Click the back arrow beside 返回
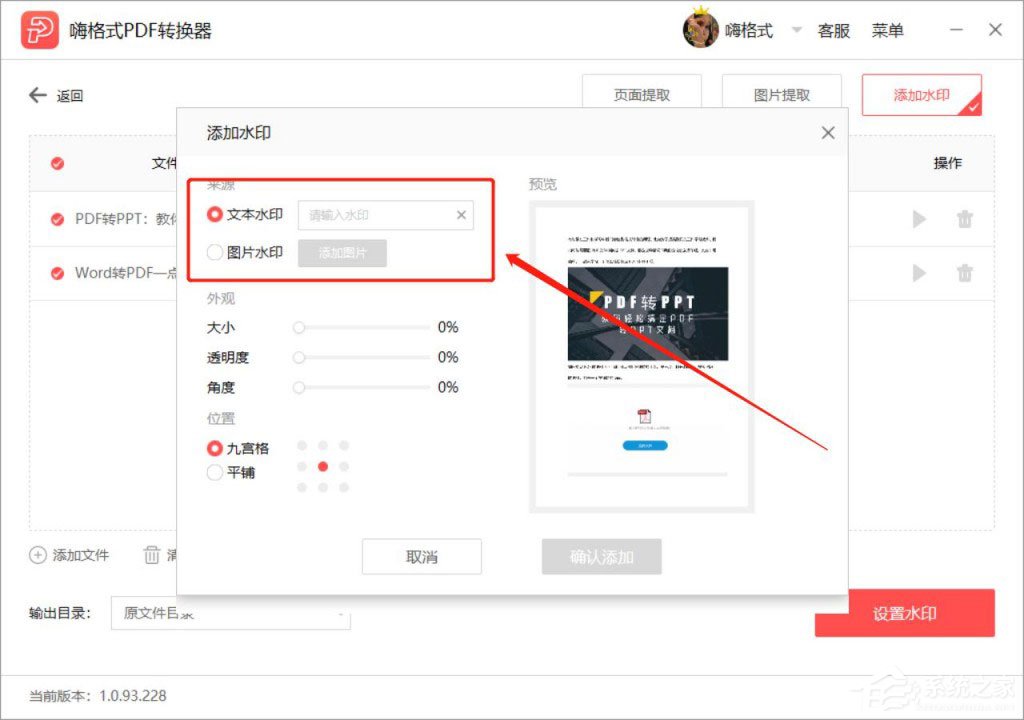The height and width of the screenshot is (720, 1024). [x=36, y=95]
